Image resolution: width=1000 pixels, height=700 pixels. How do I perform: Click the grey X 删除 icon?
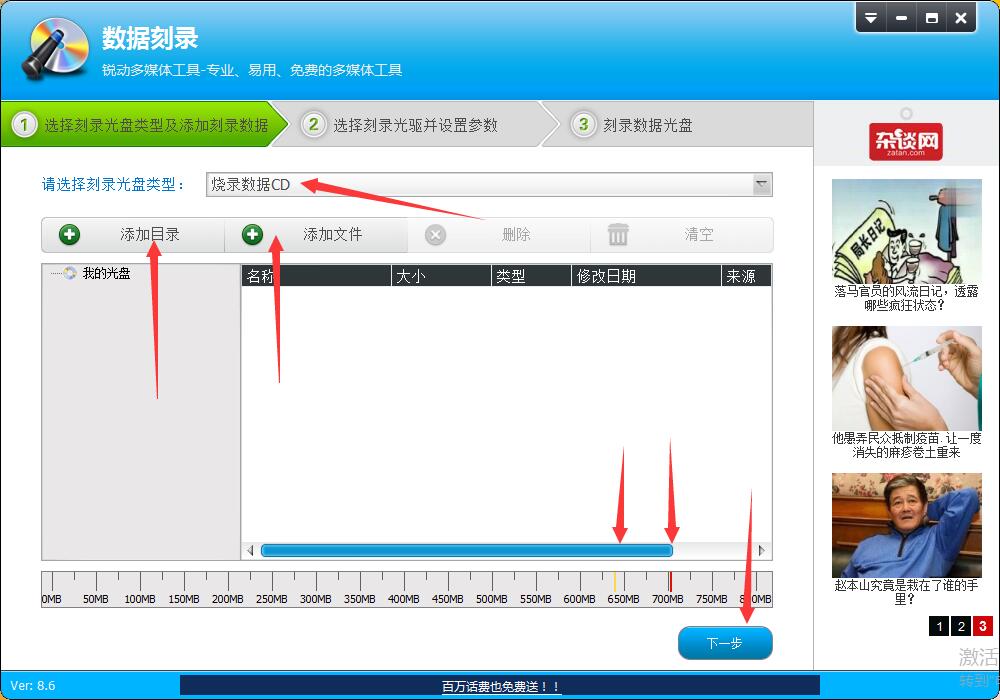click(435, 235)
